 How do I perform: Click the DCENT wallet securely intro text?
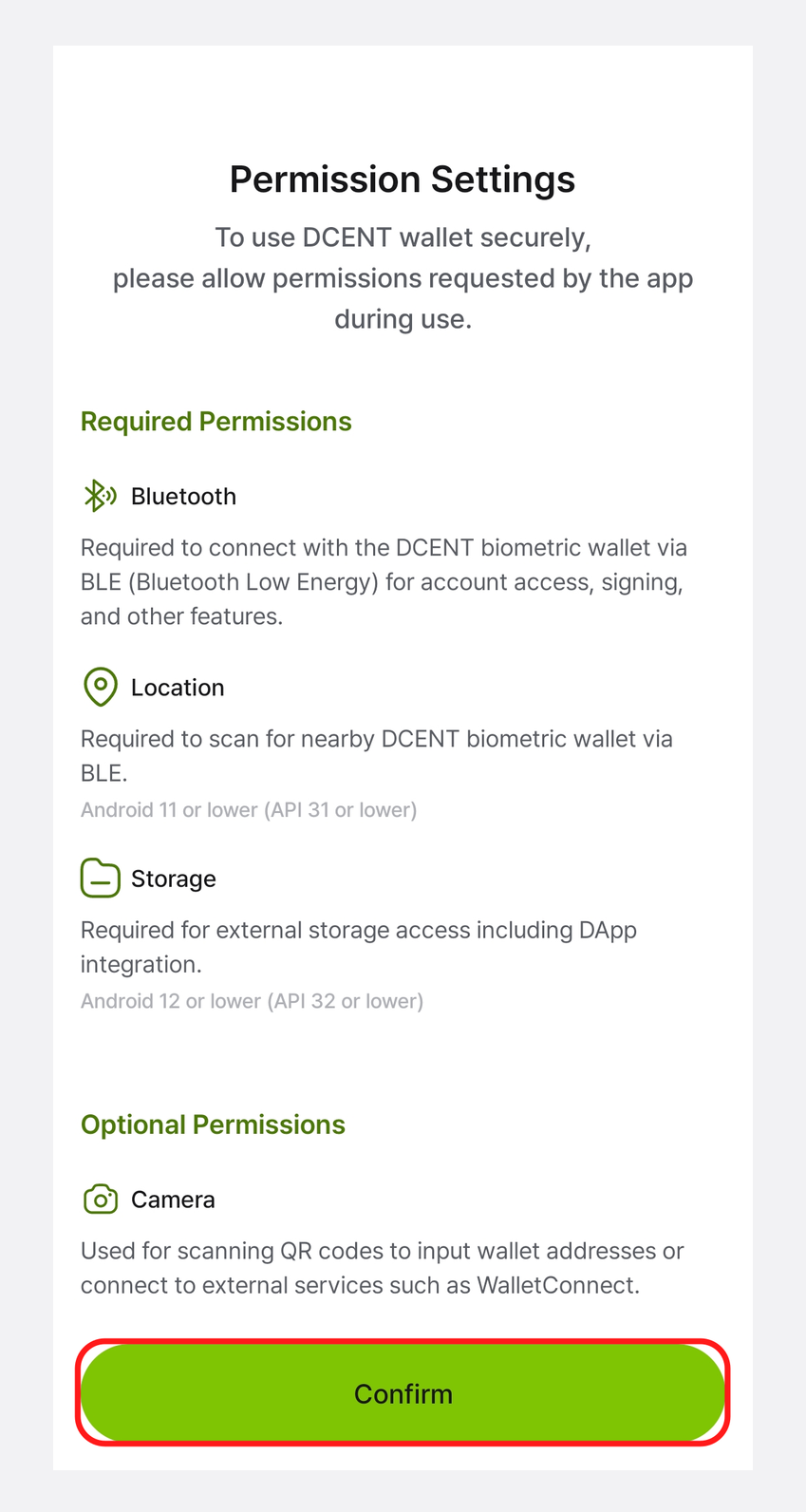tap(403, 237)
